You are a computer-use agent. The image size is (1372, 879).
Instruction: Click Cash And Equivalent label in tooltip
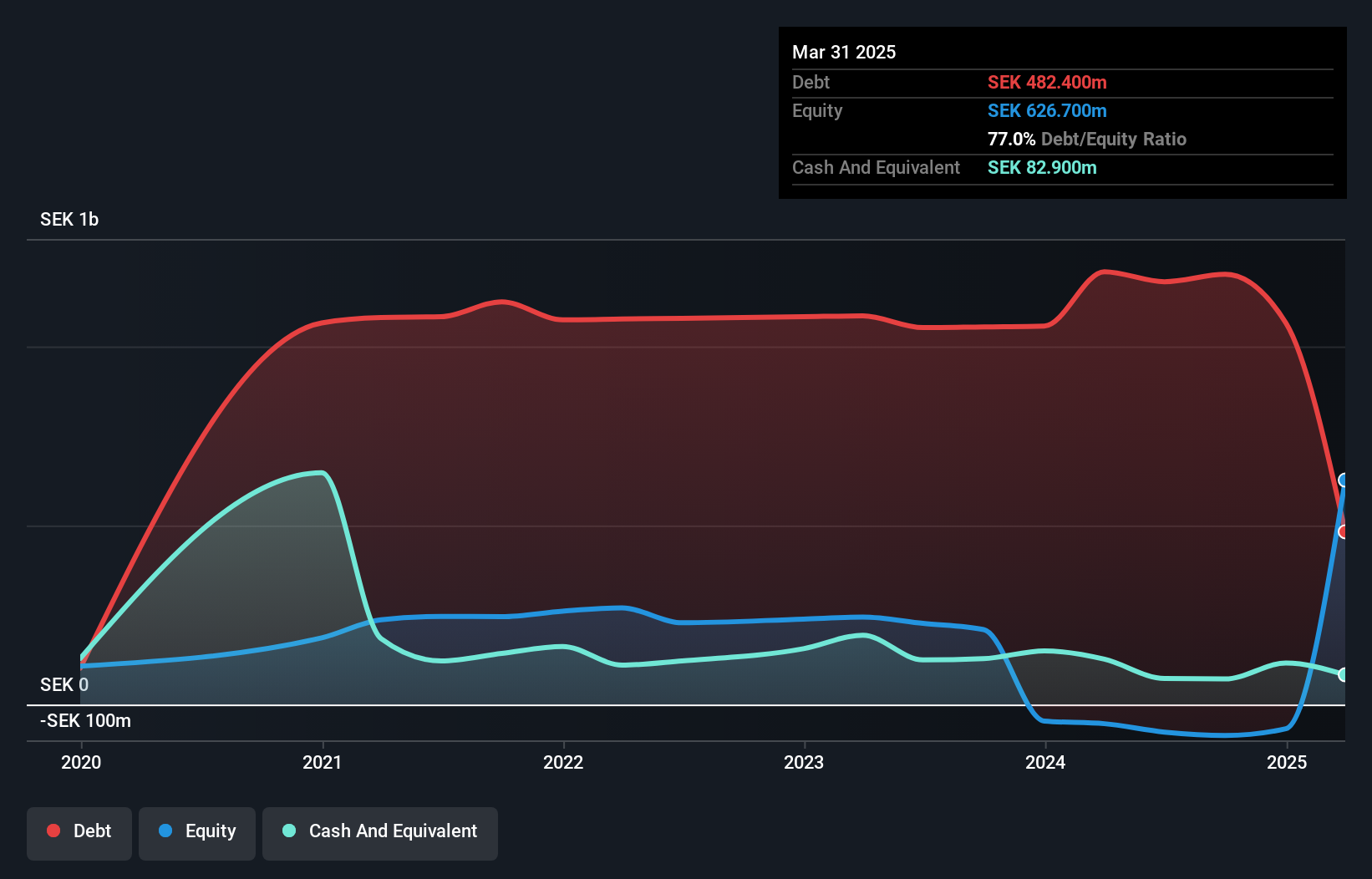pyautogui.click(x=876, y=168)
